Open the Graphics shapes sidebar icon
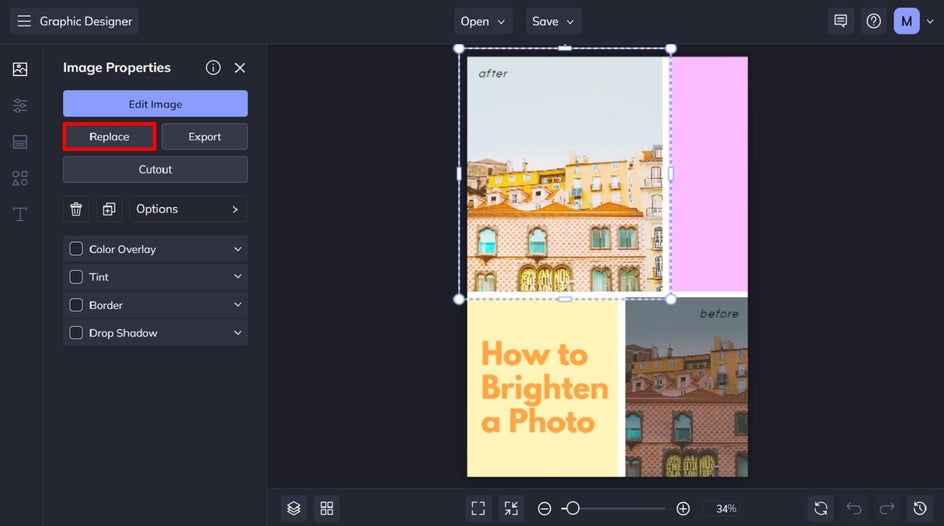 pyautogui.click(x=20, y=178)
